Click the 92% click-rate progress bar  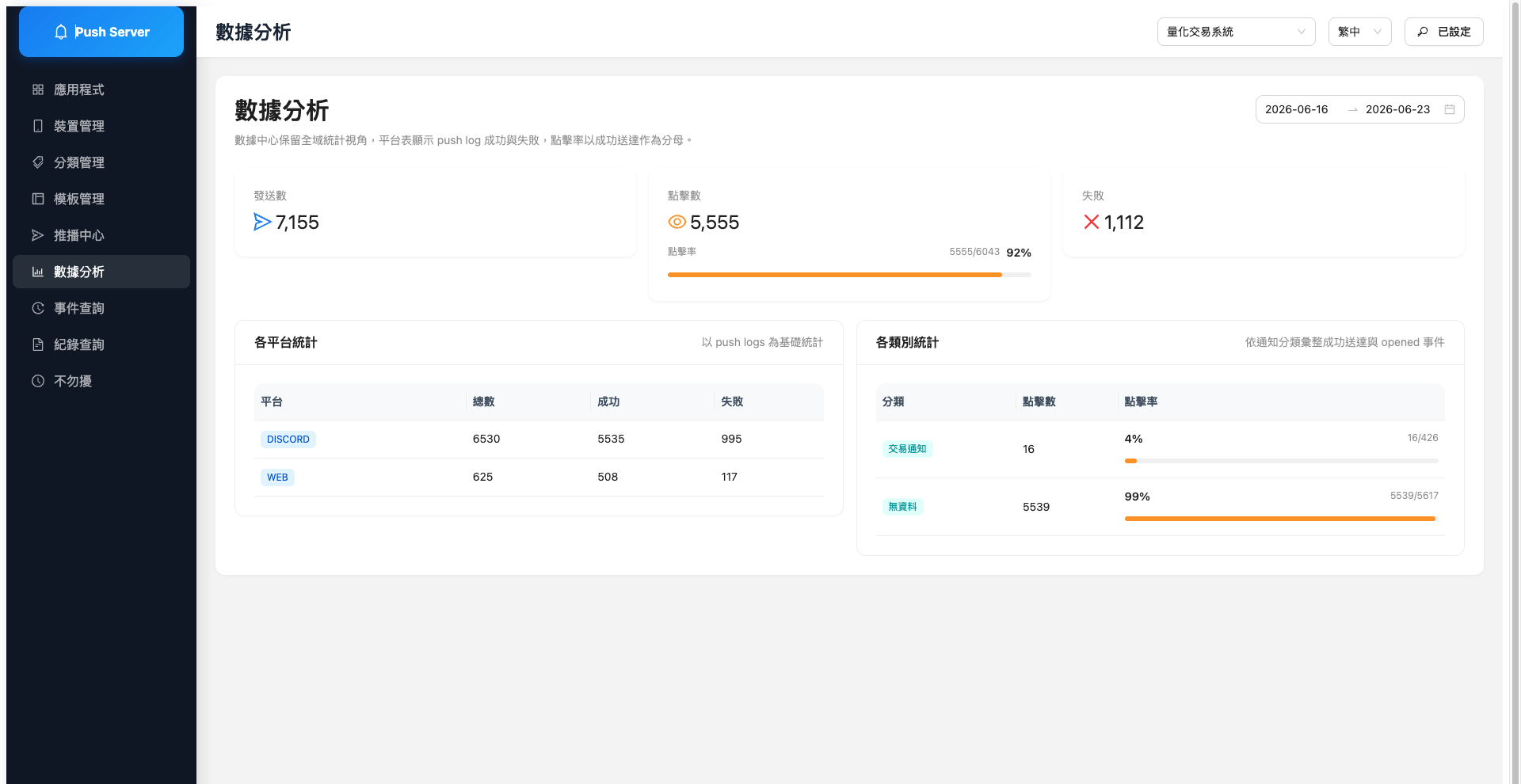click(x=849, y=275)
